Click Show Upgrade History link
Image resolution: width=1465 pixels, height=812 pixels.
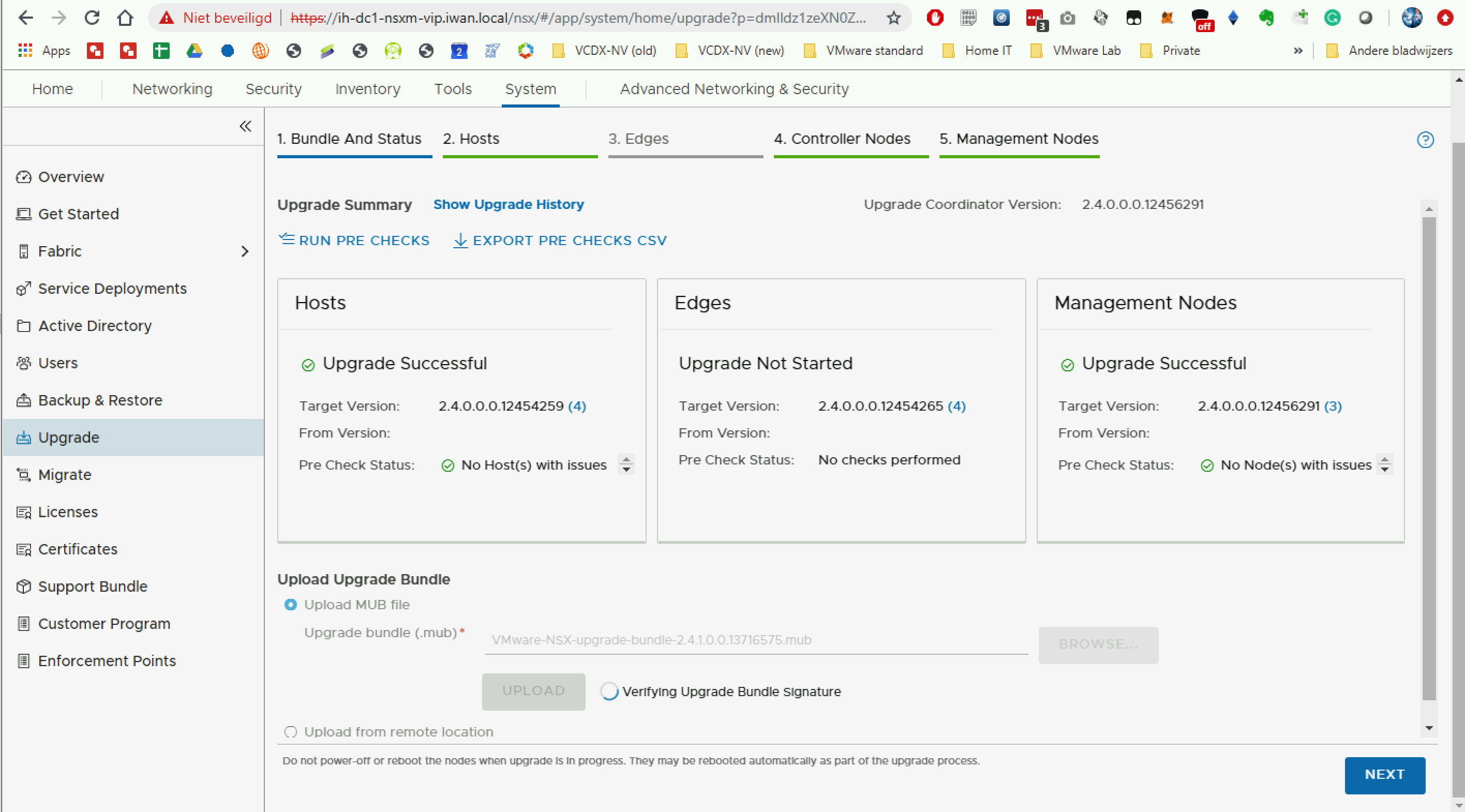pyautogui.click(x=509, y=204)
